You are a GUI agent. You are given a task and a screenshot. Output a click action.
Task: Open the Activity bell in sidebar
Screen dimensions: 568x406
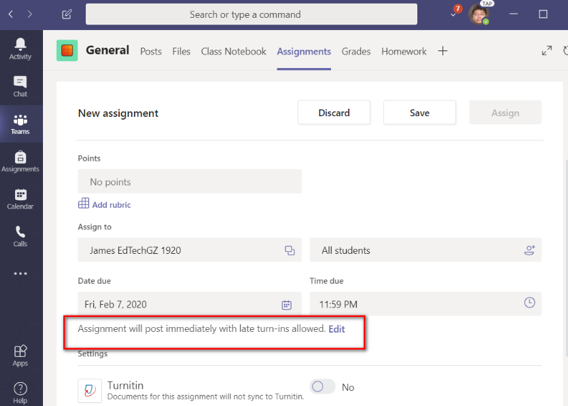pyautogui.click(x=20, y=49)
